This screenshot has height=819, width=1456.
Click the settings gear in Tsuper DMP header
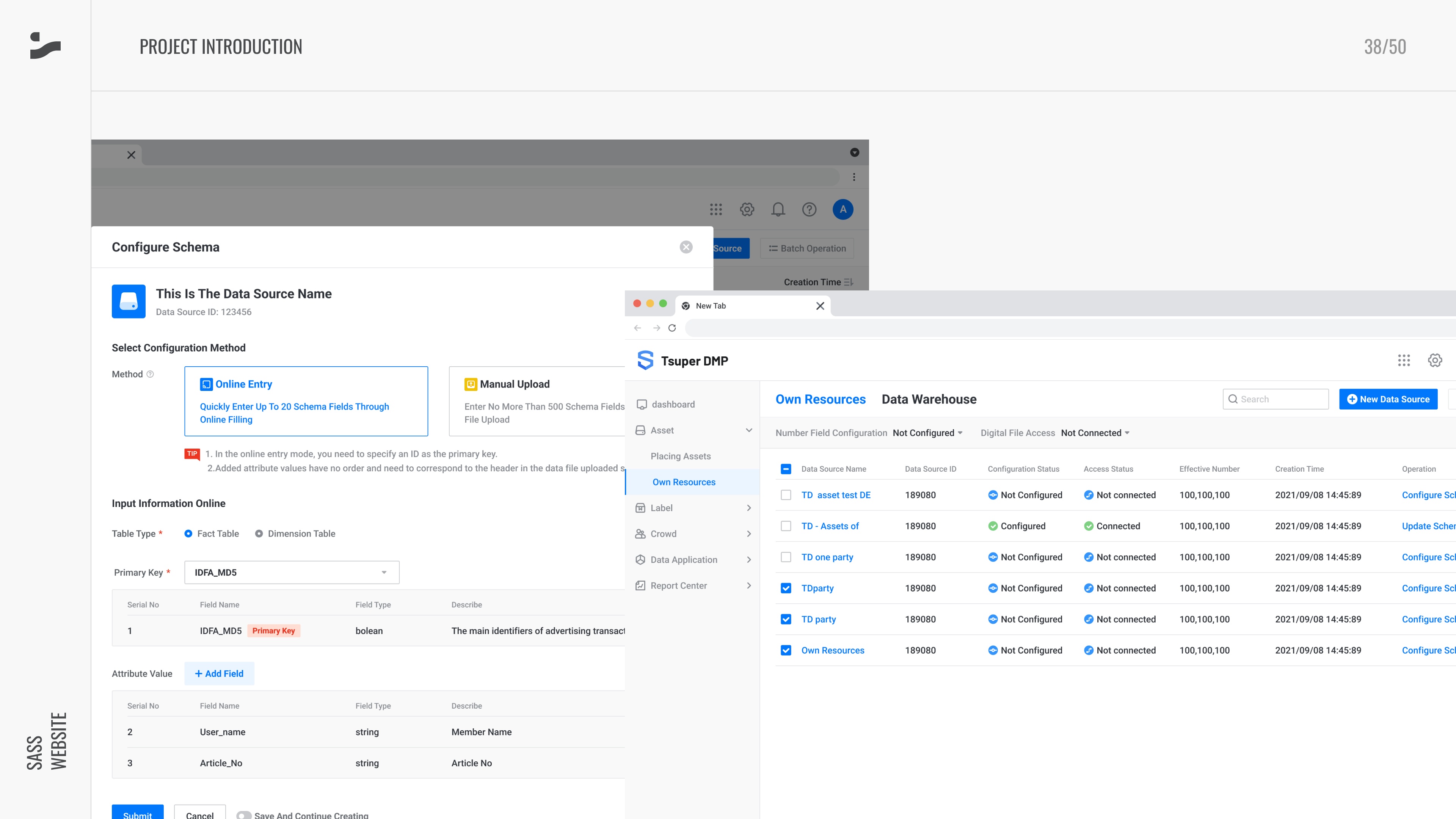coord(1434,361)
